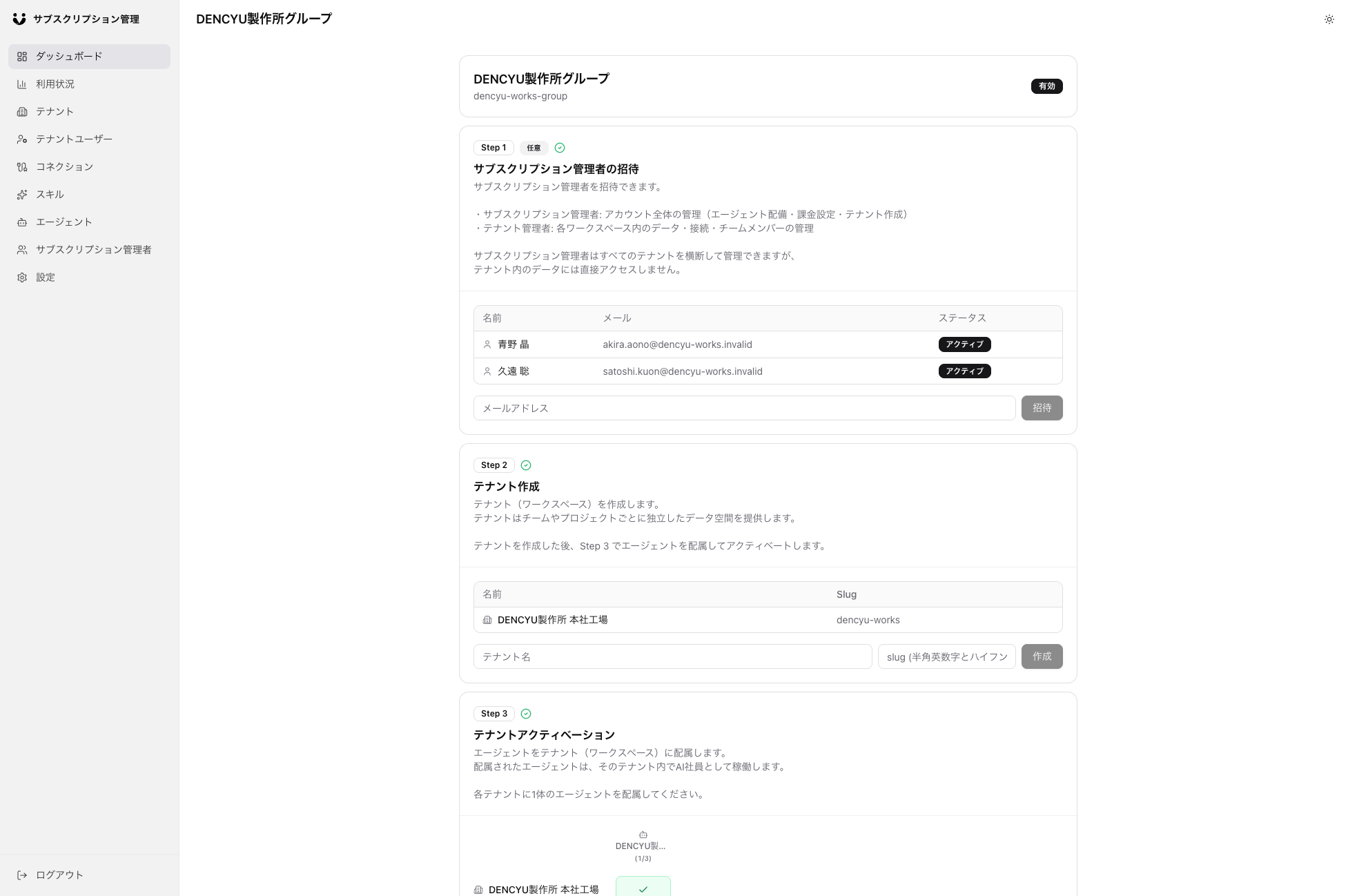
Task: Click the Step 1 green check icon
Action: click(560, 148)
